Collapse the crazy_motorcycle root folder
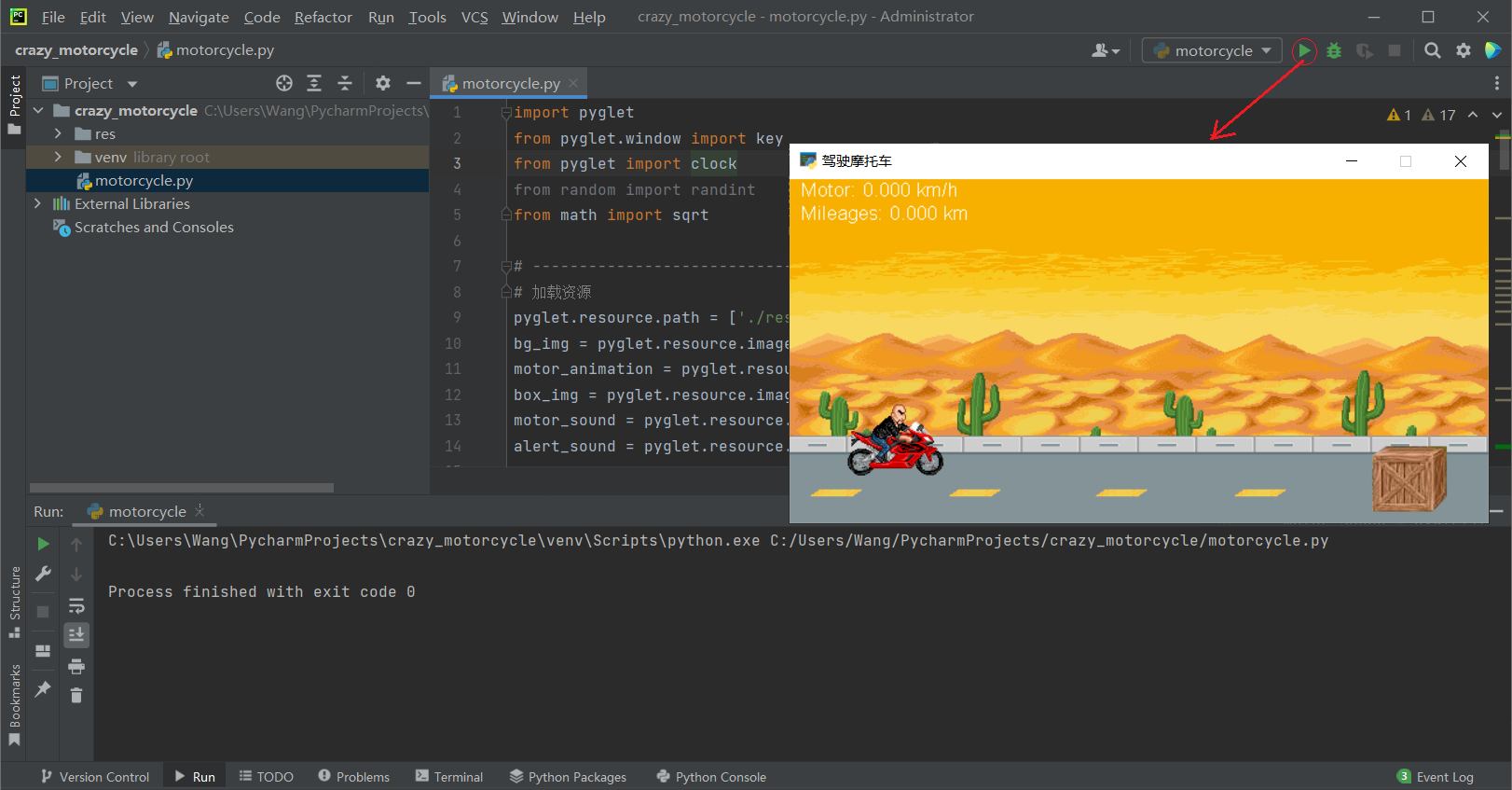The width and height of the screenshot is (1512, 790). 38,110
